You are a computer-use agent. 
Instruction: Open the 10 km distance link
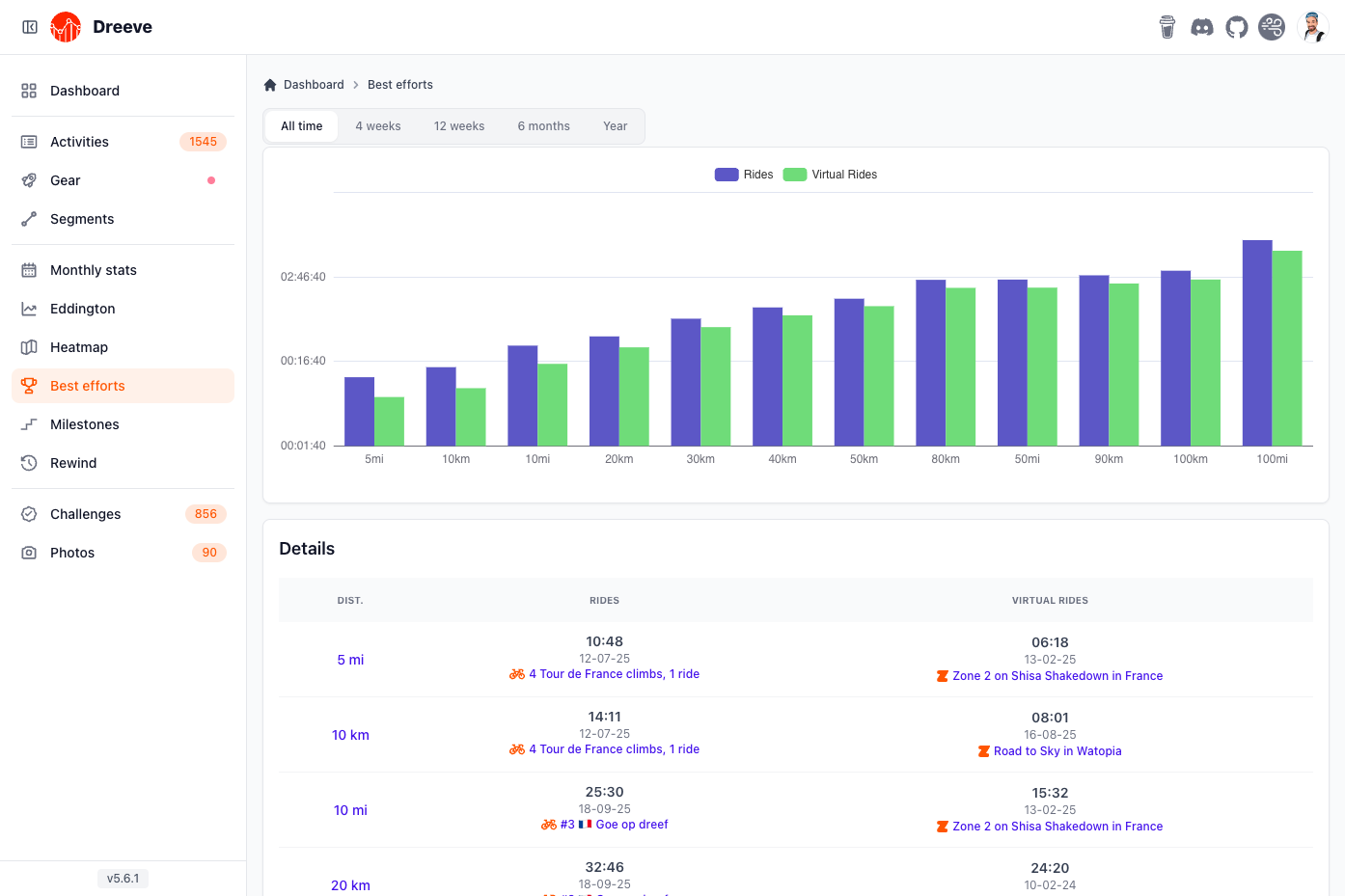350,735
